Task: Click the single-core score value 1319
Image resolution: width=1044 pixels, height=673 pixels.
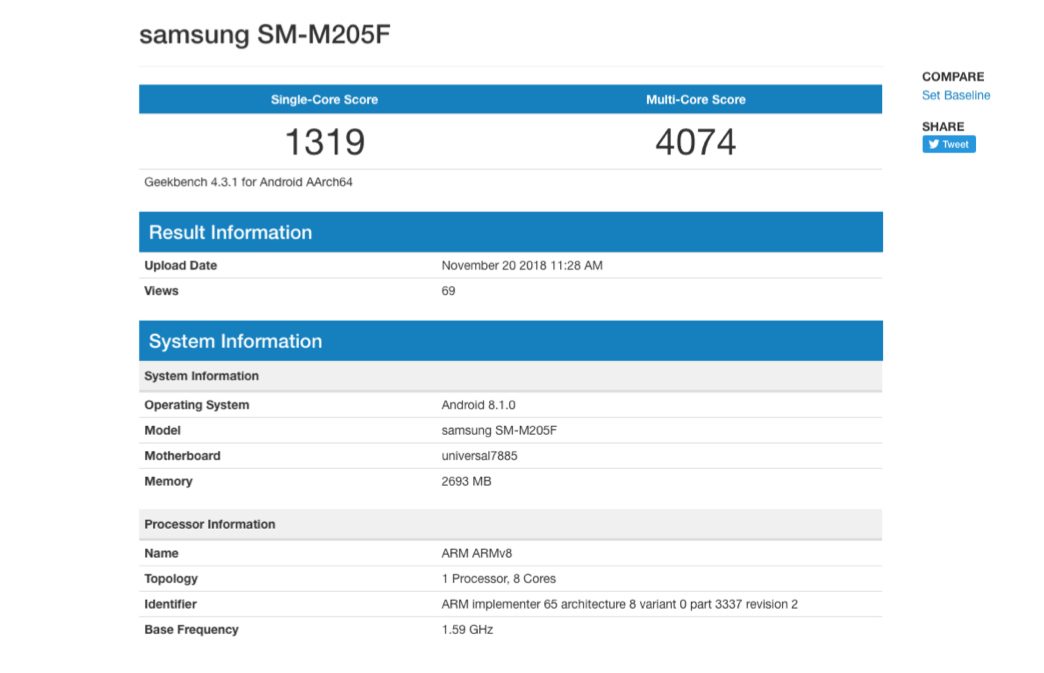Action: [324, 142]
